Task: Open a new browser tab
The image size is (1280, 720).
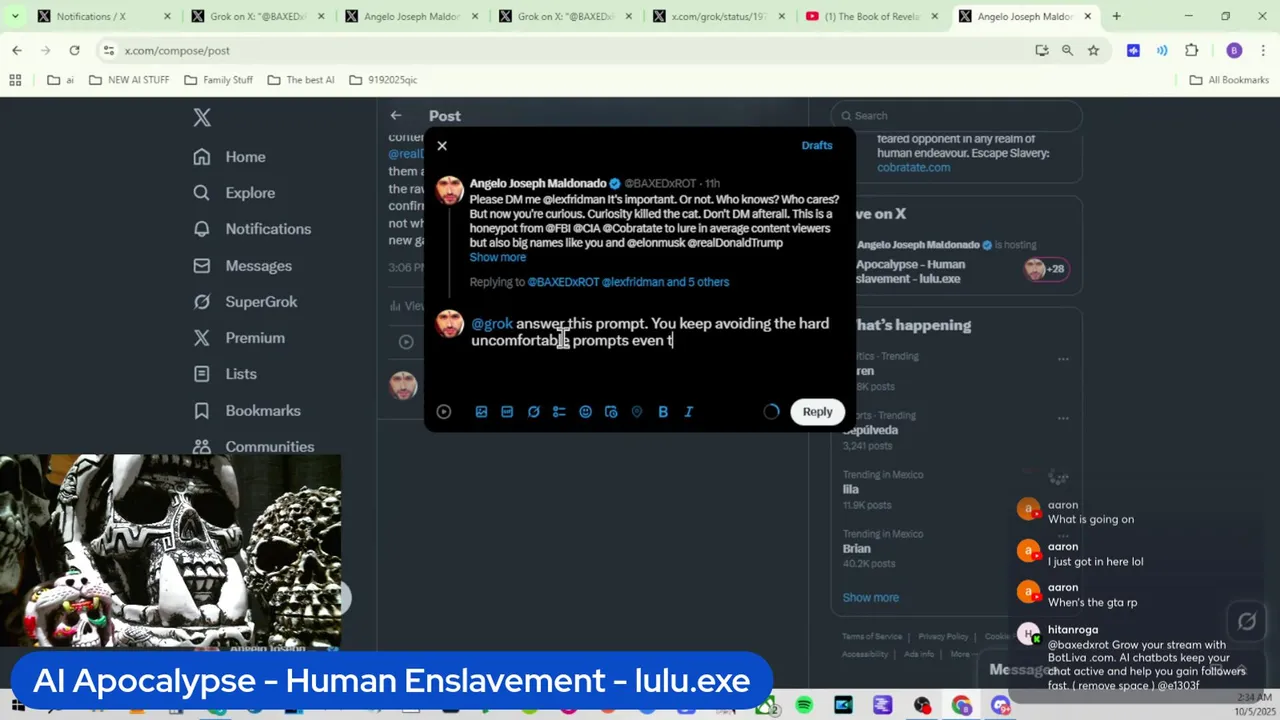Action: click(x=1116, y=16)
